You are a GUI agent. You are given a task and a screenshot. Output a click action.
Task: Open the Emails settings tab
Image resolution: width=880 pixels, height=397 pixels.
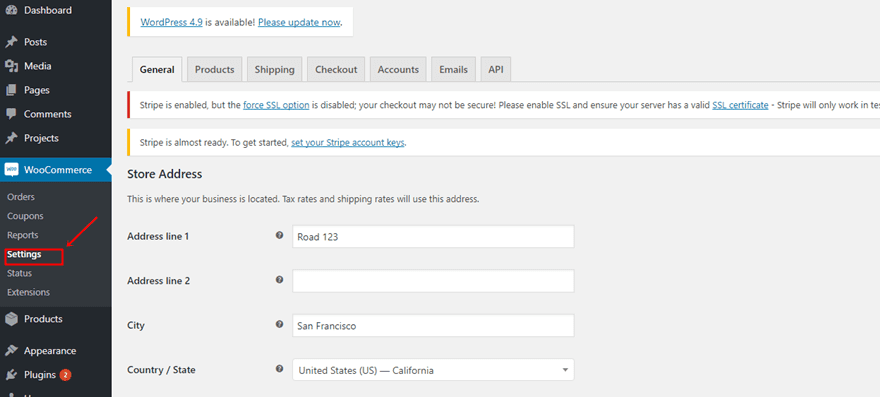click(x=453, y=70)
